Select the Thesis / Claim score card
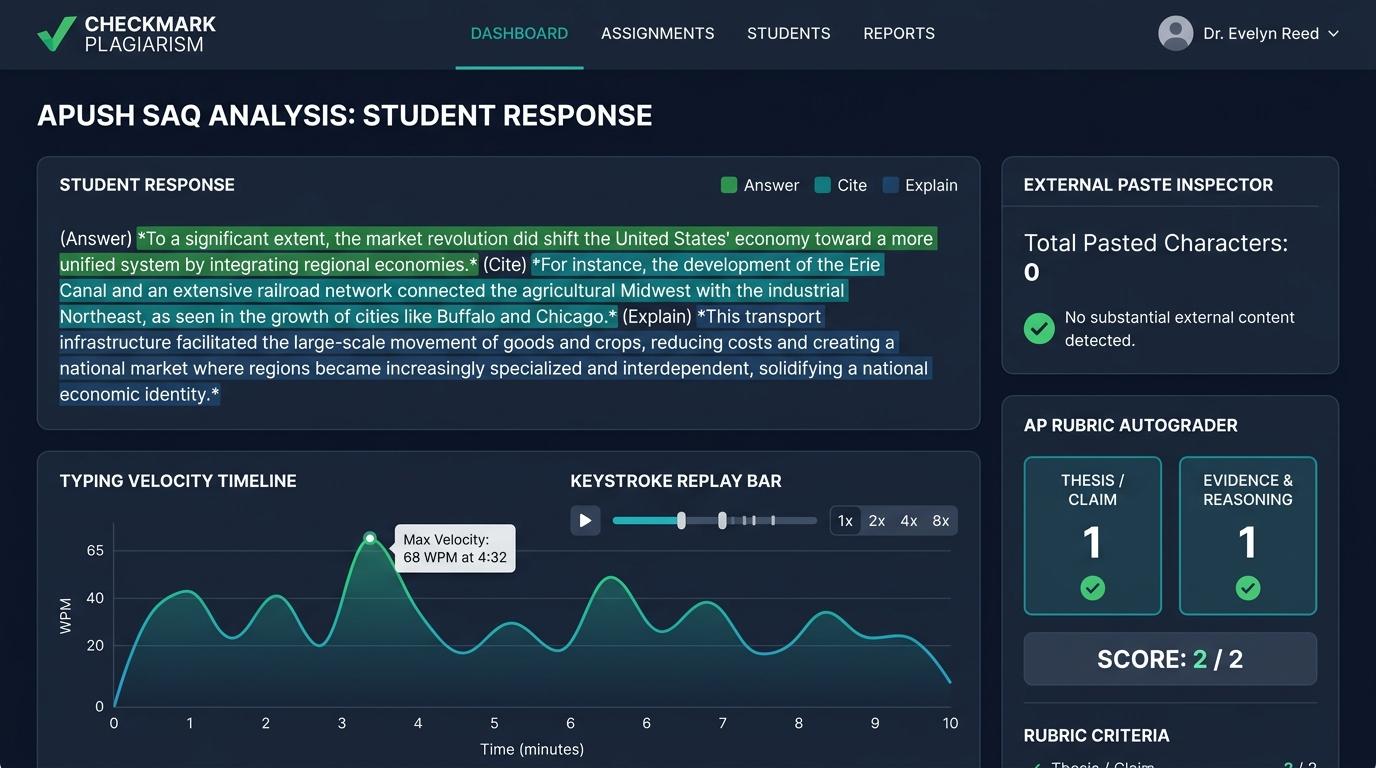 [x=1093, y=536]
